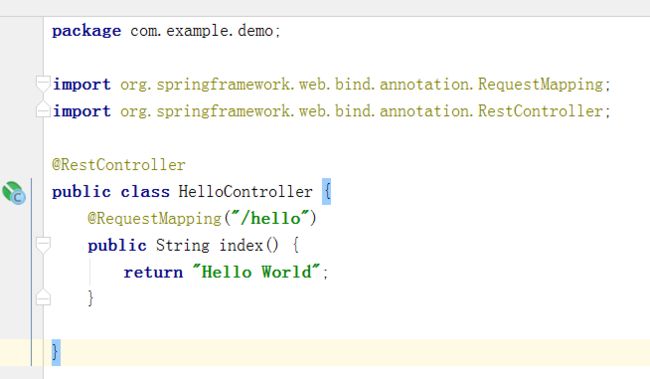The height and width of the screenshot is (379, 650).
Task: Click the second 'import' keyword
Action: click(82, 111)
